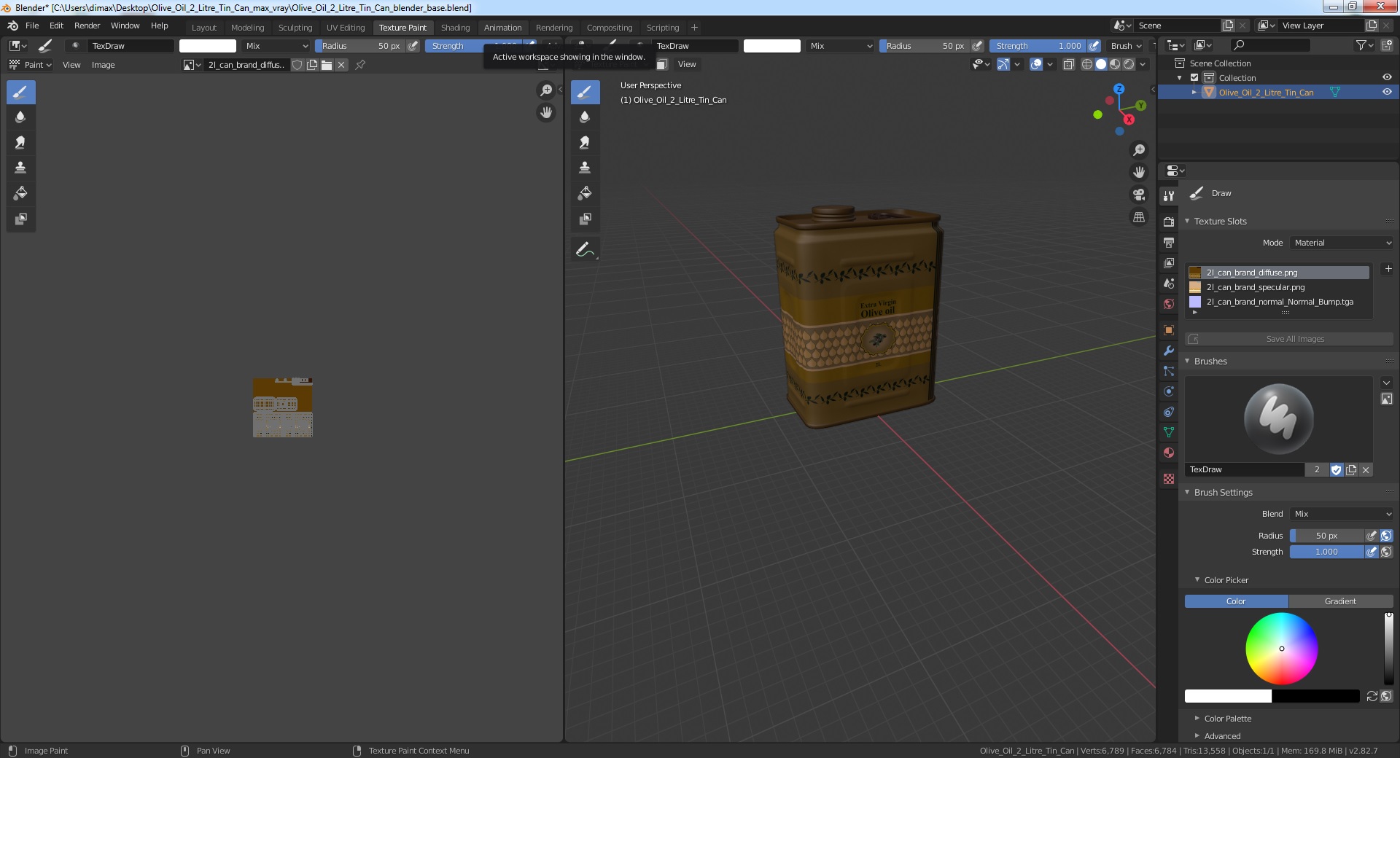Enable rendered viewport shading
Viewport: 1400px width, 844px height.
(1129, 64)
